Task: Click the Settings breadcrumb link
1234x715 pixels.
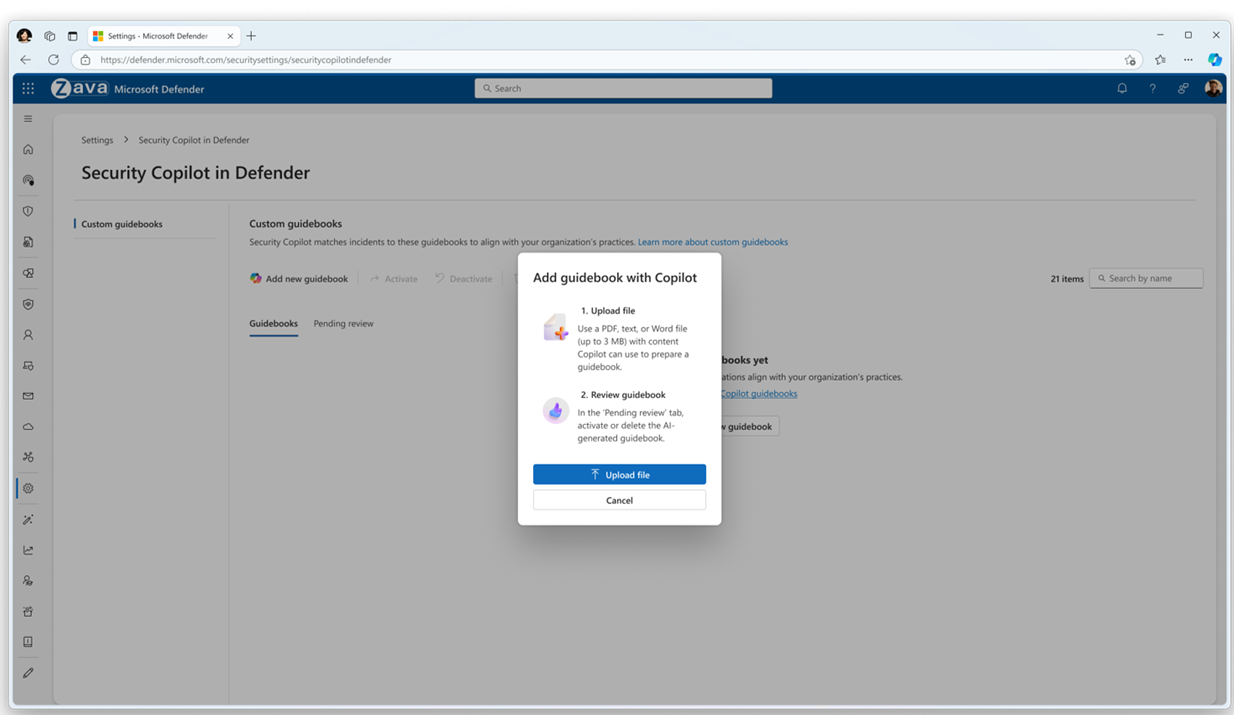Action: point(97,140)
